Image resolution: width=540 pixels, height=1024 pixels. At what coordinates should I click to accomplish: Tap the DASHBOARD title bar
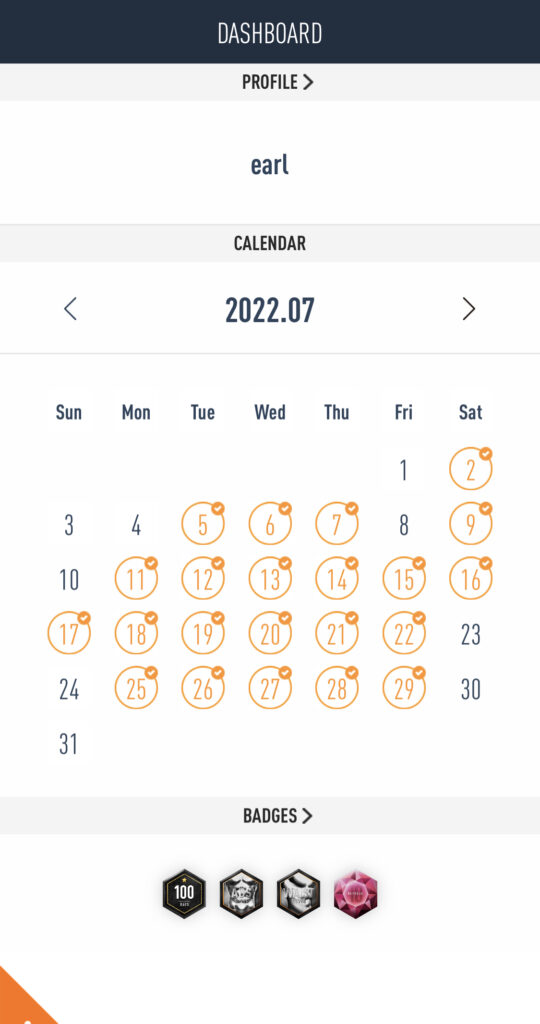click(270, 33)
